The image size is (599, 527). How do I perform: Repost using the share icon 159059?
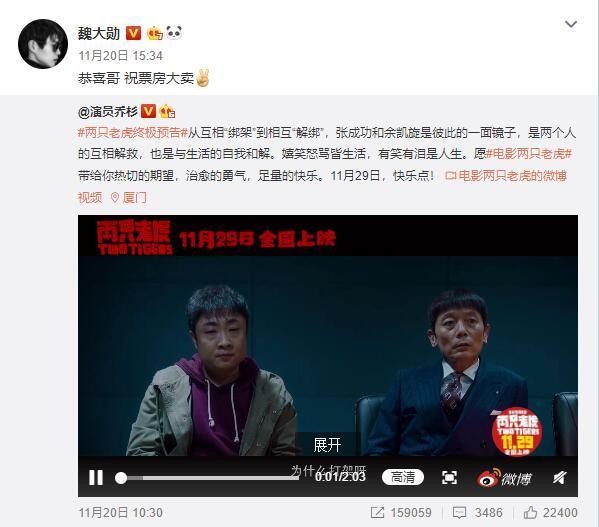[401, 512]
